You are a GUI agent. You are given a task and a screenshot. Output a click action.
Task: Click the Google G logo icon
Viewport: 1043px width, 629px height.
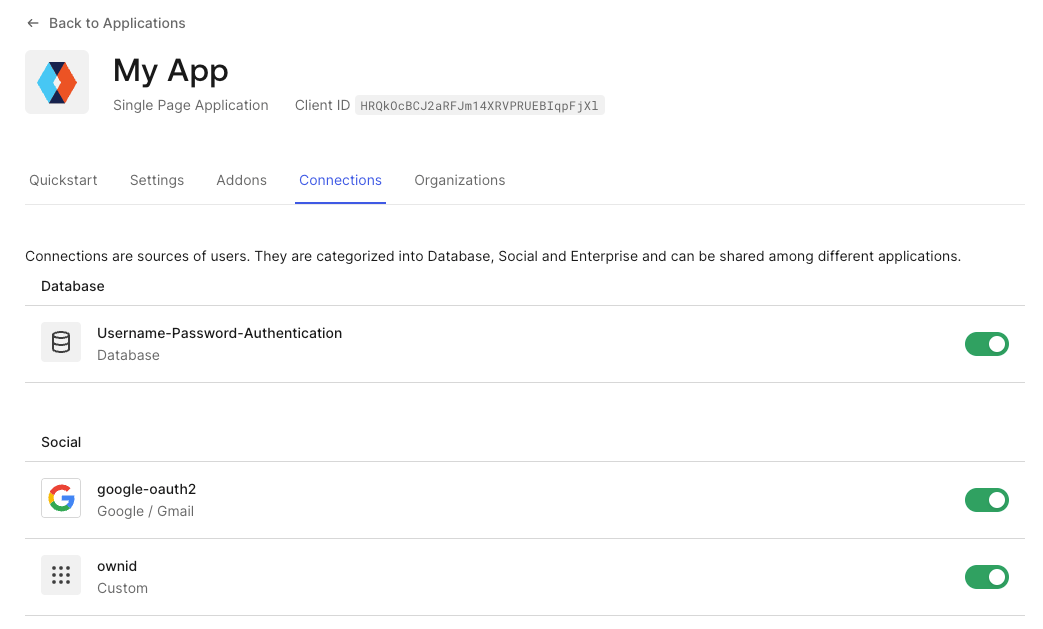coord(61,498)
